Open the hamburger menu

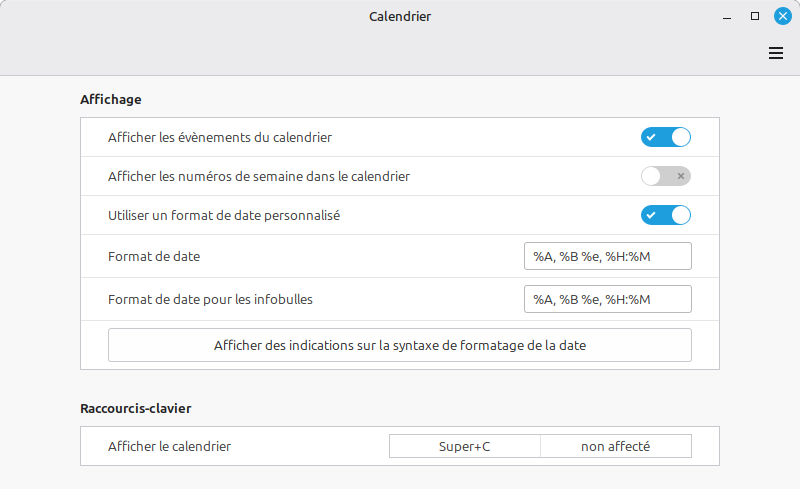[x=776, y=54]
